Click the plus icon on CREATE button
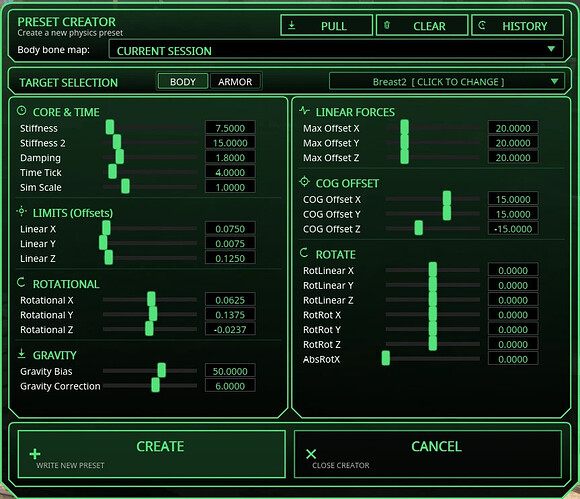This screenshot has width=580, height=499. [35, 454]
